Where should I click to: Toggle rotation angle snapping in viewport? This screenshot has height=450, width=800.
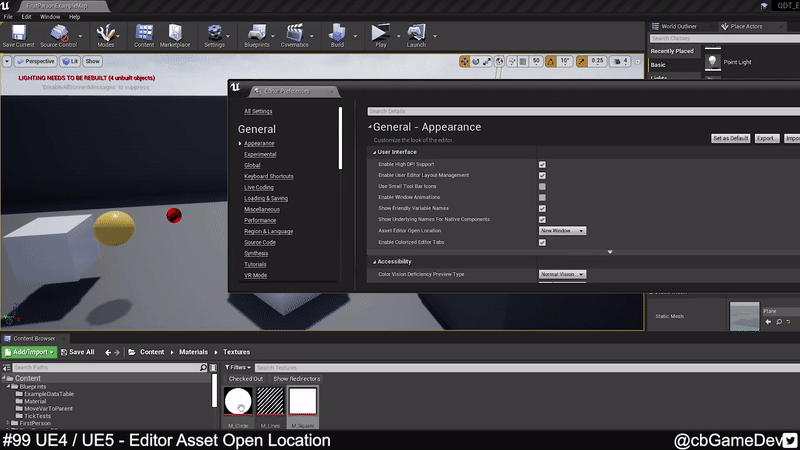click(x=551, y=61)
